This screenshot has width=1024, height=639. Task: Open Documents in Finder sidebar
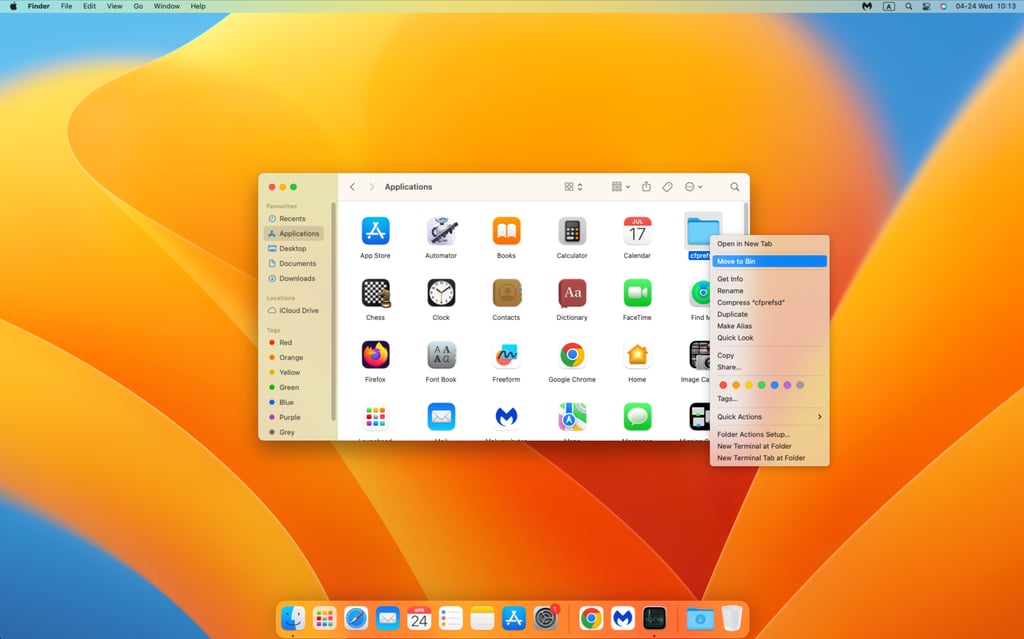[294, 264]
